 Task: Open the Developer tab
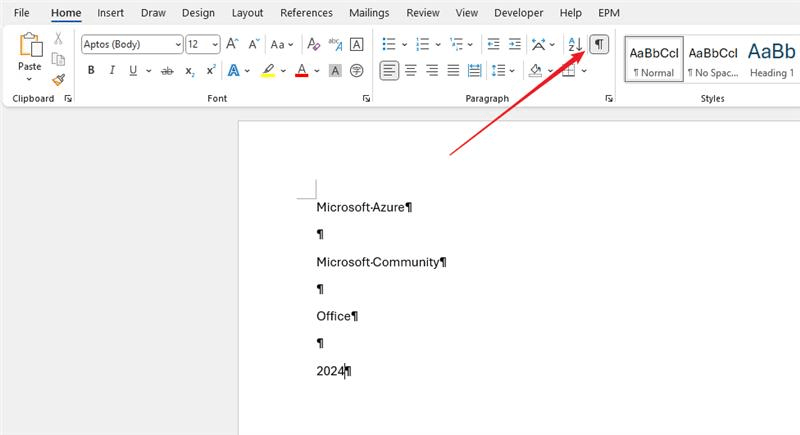point(518,13)
